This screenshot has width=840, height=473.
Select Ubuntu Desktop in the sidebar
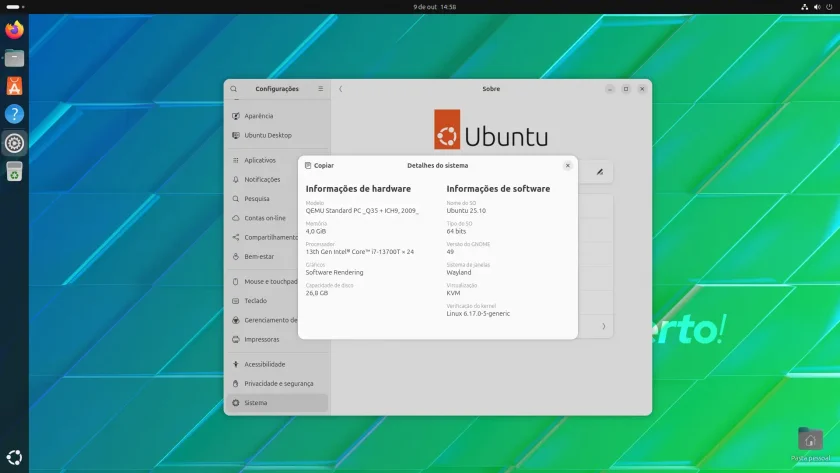(x=277, y=135)
